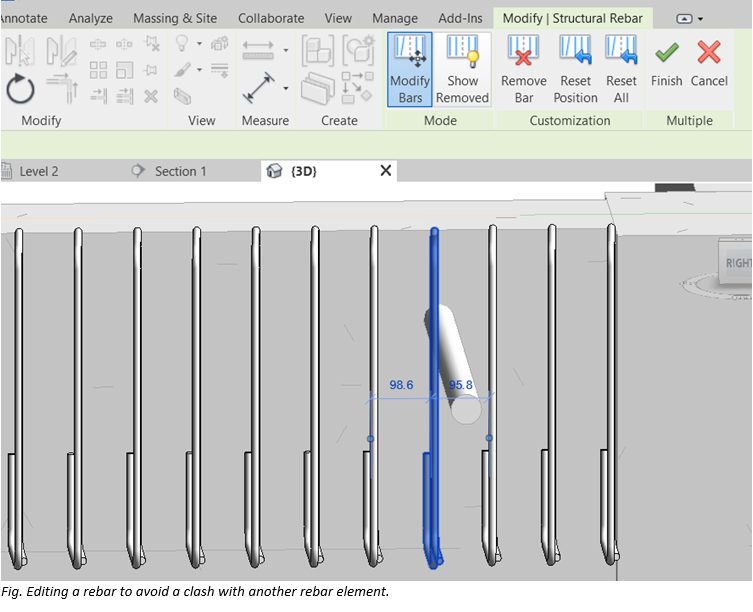Click the Linework tool icon
The width and height of the screenshot is (753, 612).
pos(219,70)
